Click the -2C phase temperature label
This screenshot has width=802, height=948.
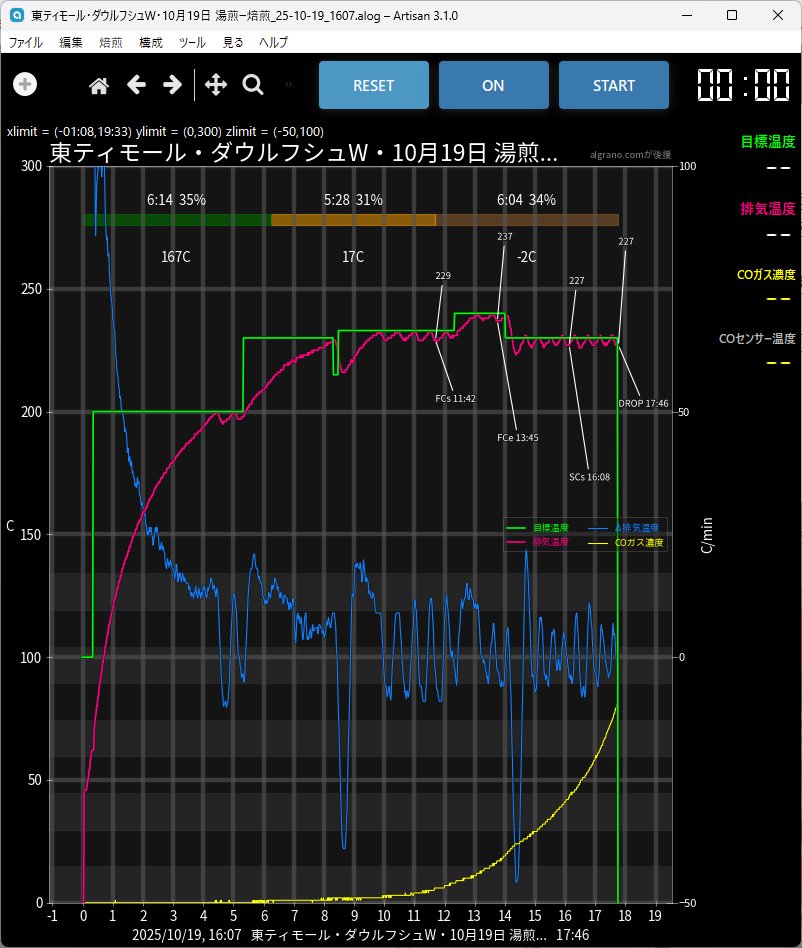coord(526,257)
